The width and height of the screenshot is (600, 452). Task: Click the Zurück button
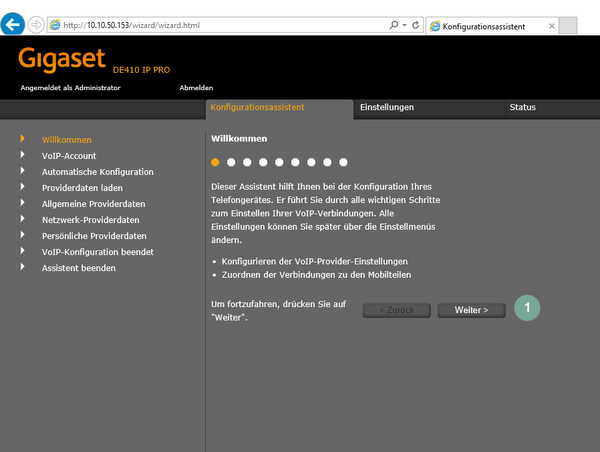tap(396, 310)
